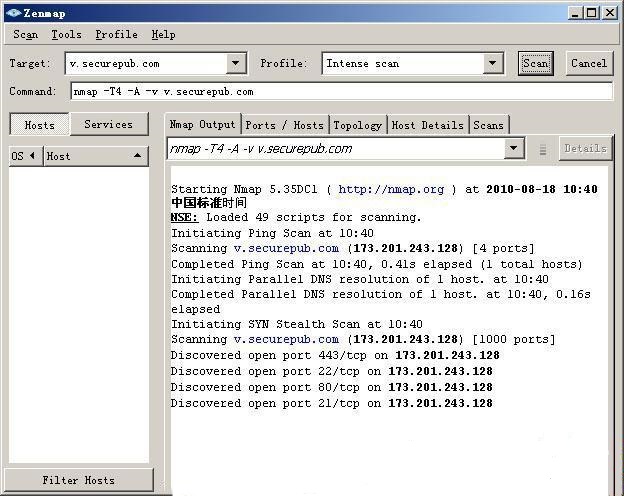Open the scan output selector dropdown

[x=514, y=149]
